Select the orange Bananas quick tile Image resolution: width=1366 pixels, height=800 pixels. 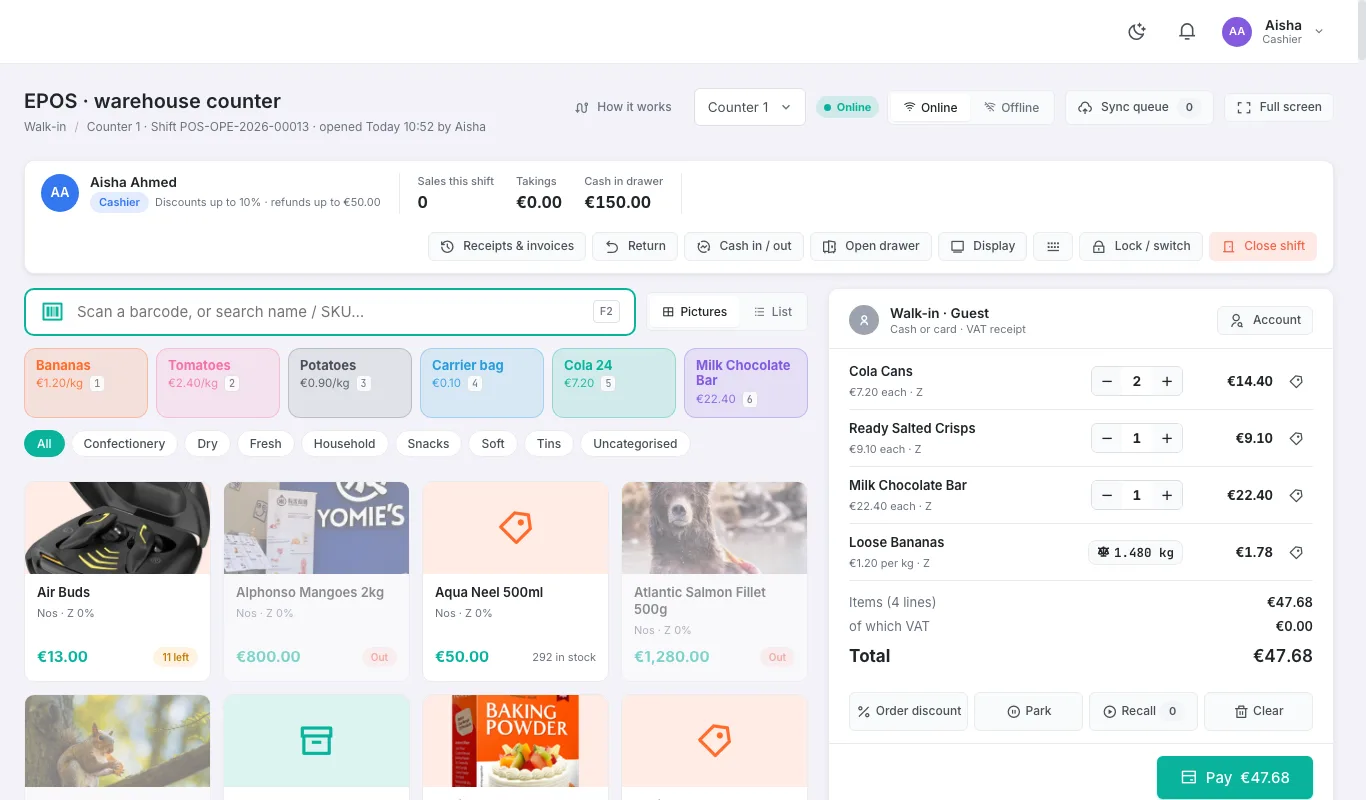click(x=86, y=382)
